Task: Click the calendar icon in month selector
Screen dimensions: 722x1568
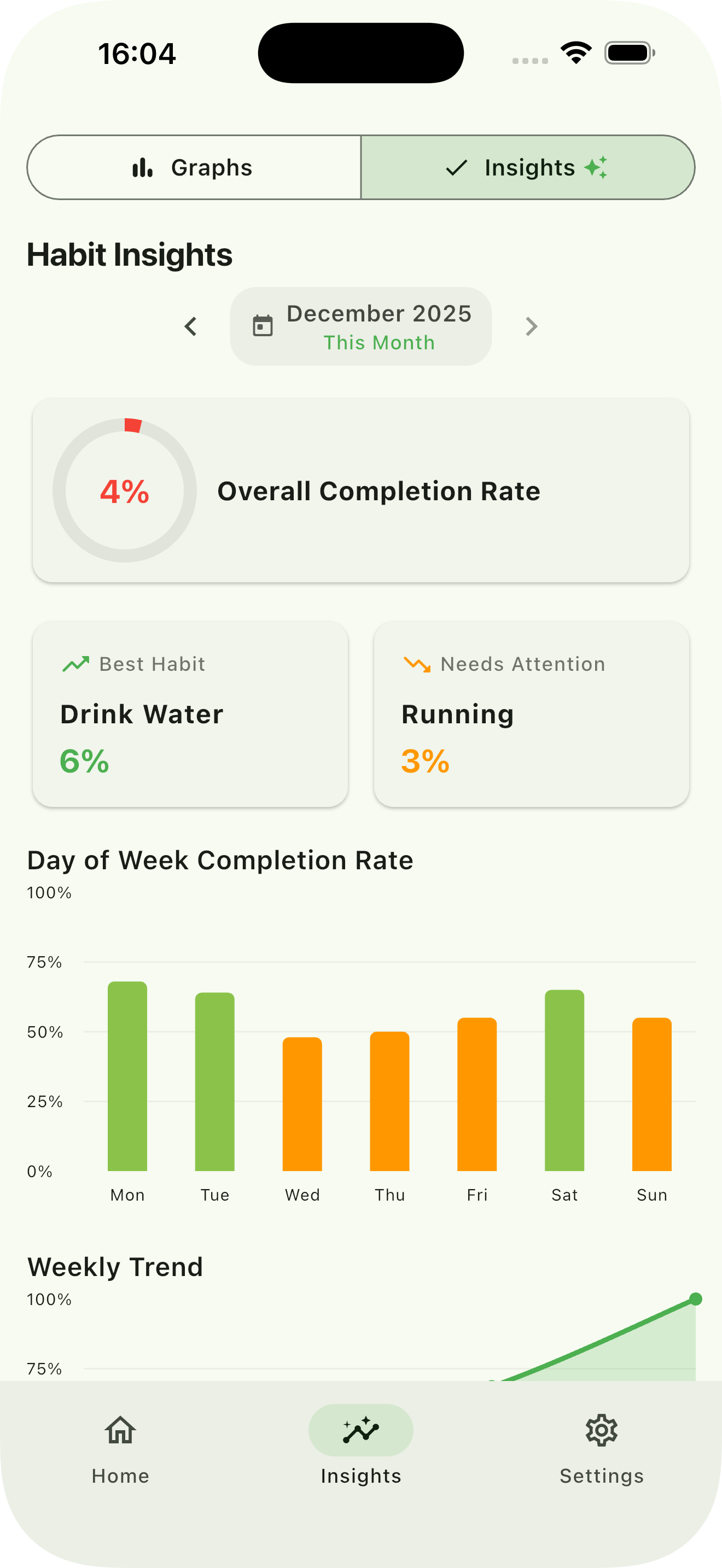Action: [x=263, y=326]
